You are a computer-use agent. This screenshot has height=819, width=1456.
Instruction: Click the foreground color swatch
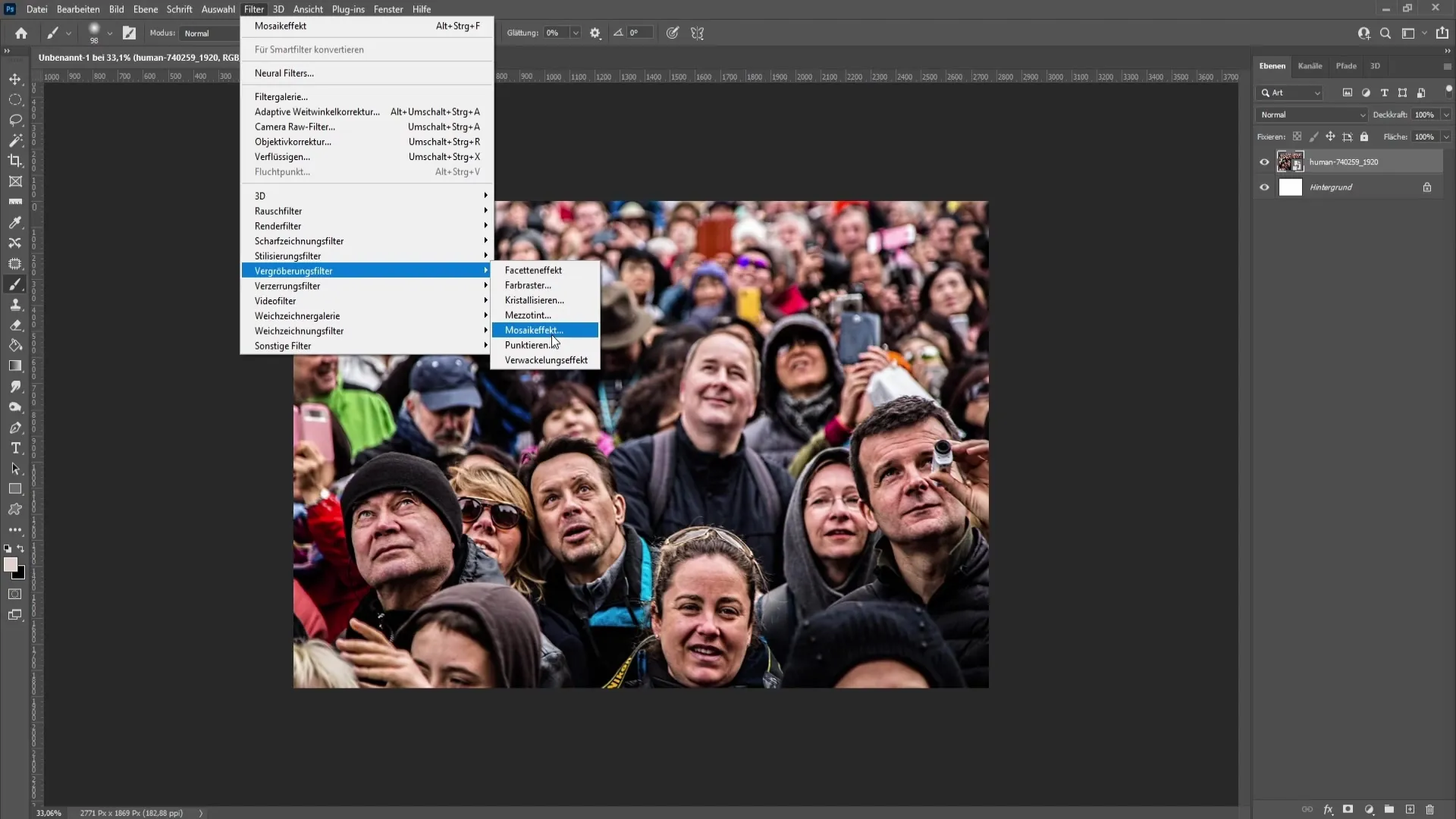point(10,564)
